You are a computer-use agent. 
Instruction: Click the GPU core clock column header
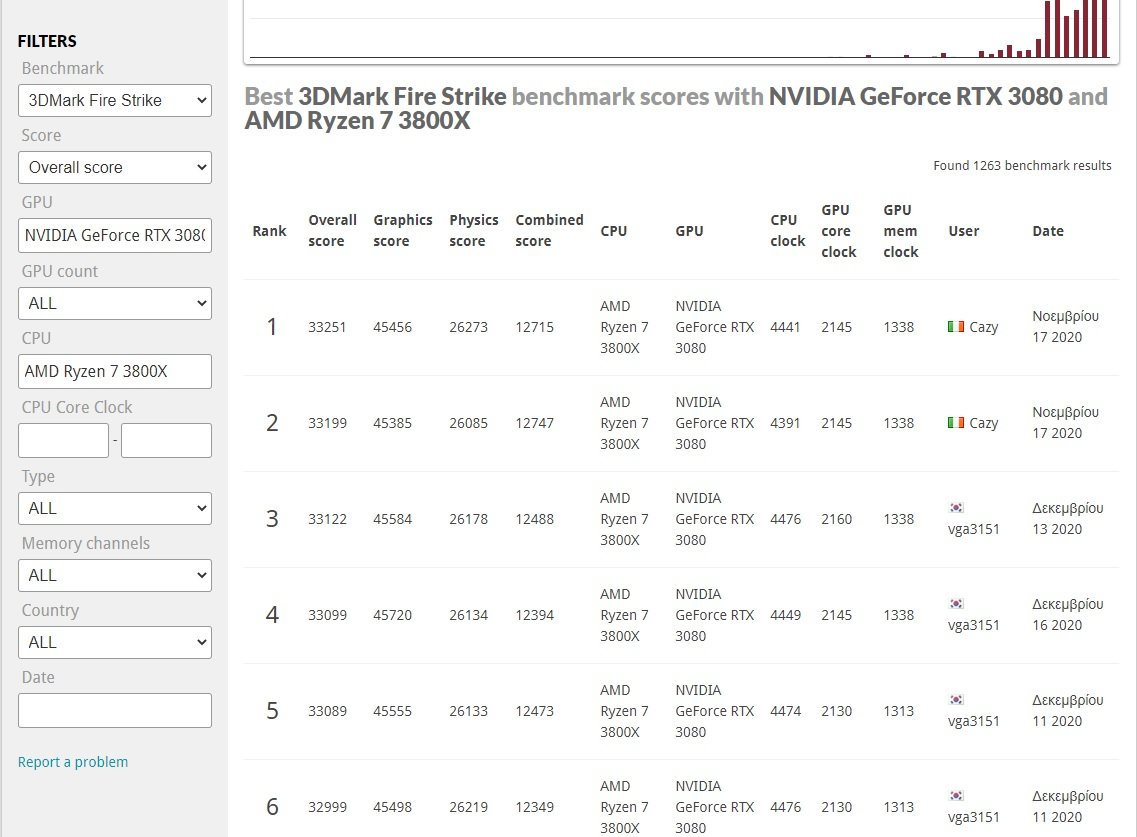(838, 231)
